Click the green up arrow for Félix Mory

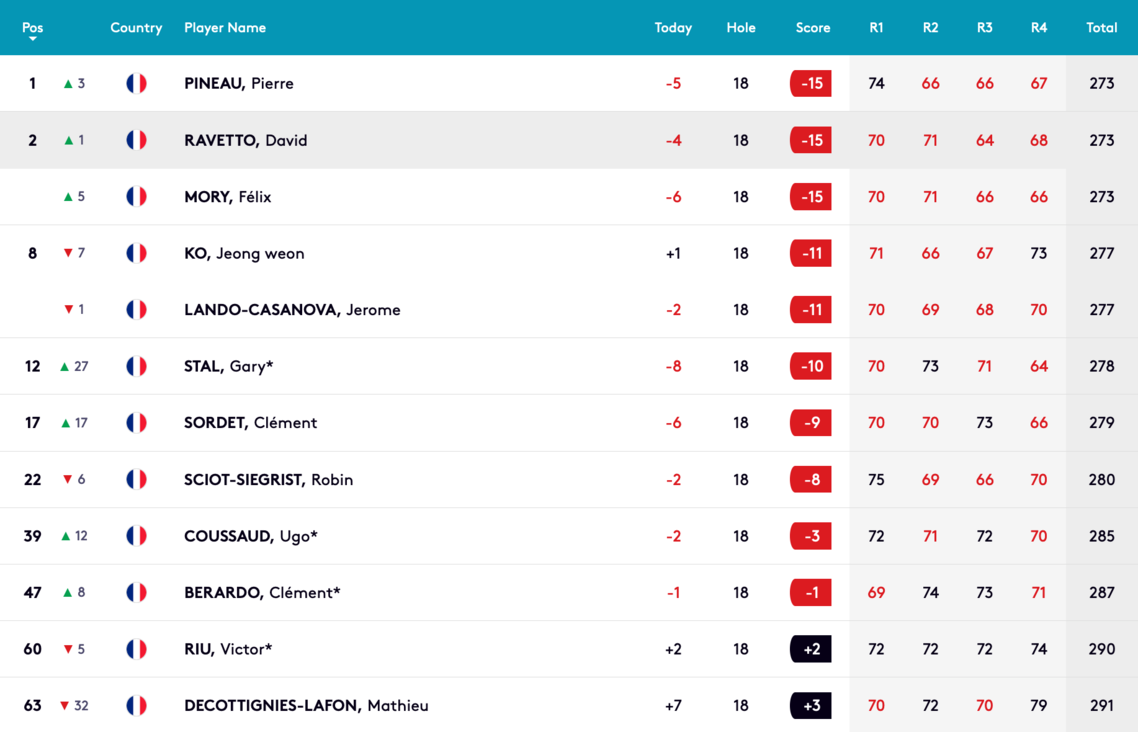tap(68, 197)
